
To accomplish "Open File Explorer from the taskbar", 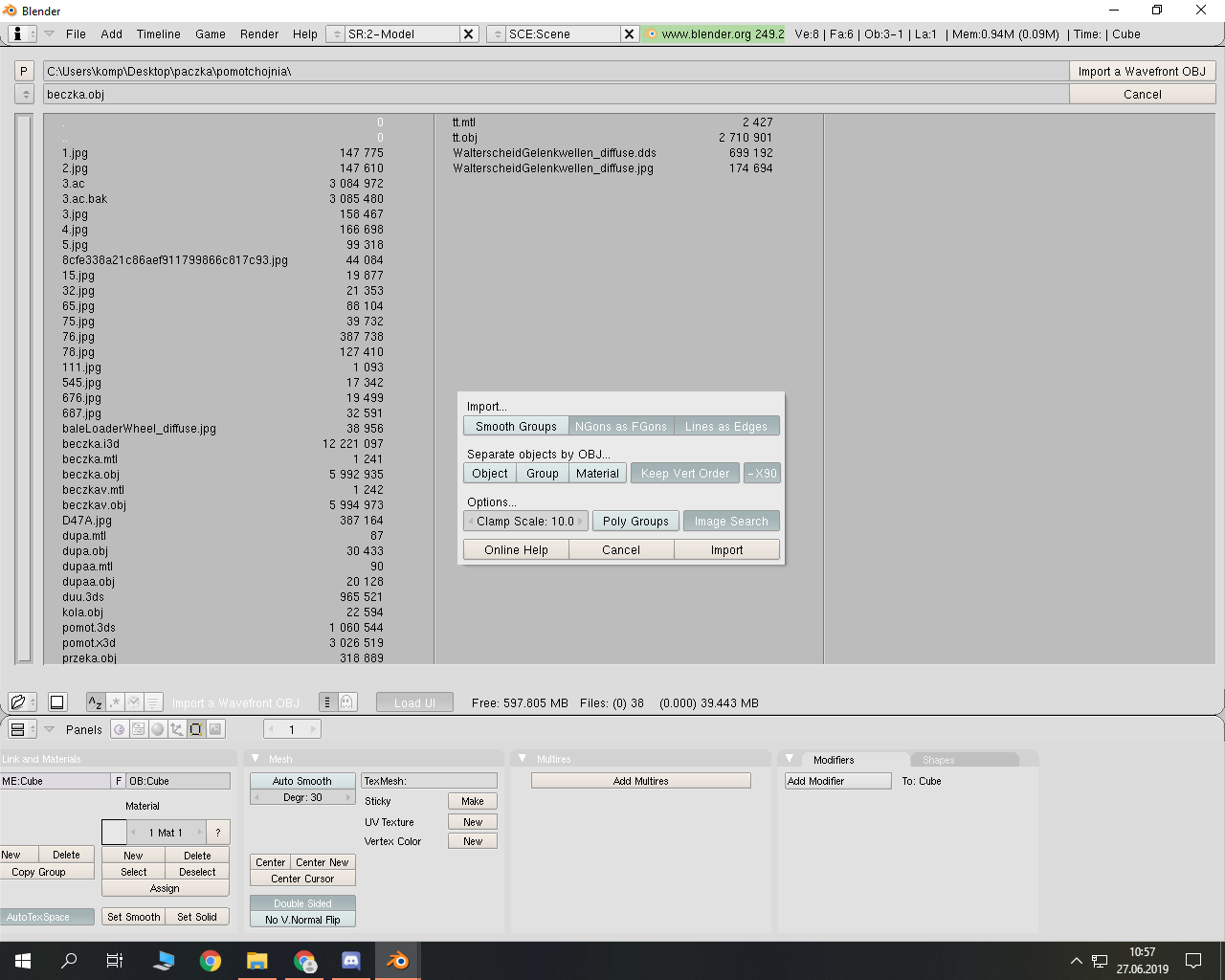I will pyautogui.click(x=257, y=961).
